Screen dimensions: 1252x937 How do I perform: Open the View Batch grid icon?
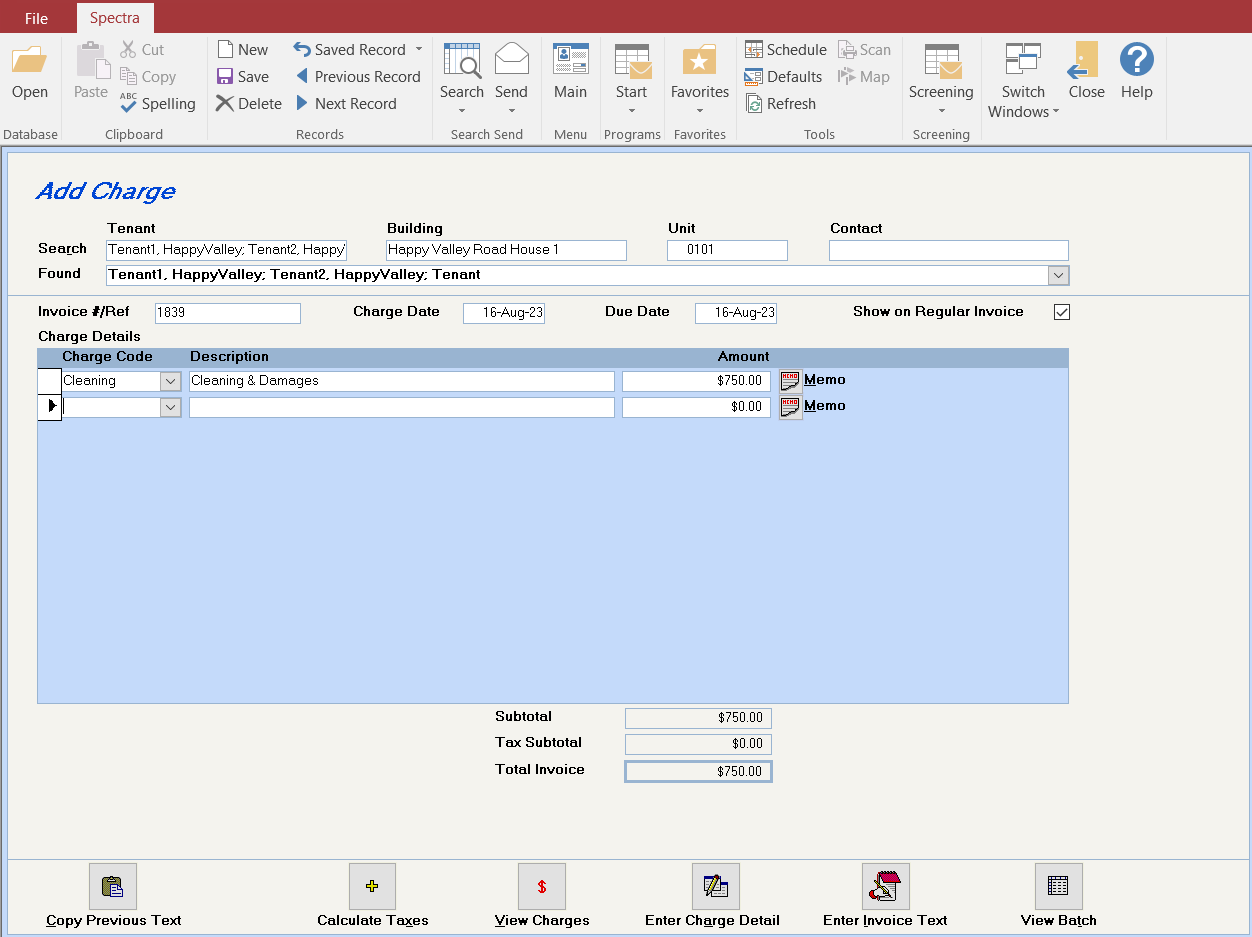(1059, 886)
